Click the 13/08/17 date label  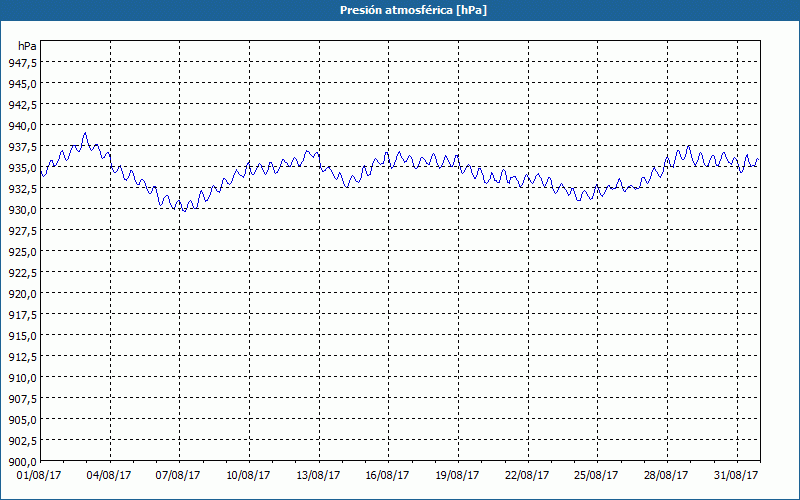pos(318,475)
